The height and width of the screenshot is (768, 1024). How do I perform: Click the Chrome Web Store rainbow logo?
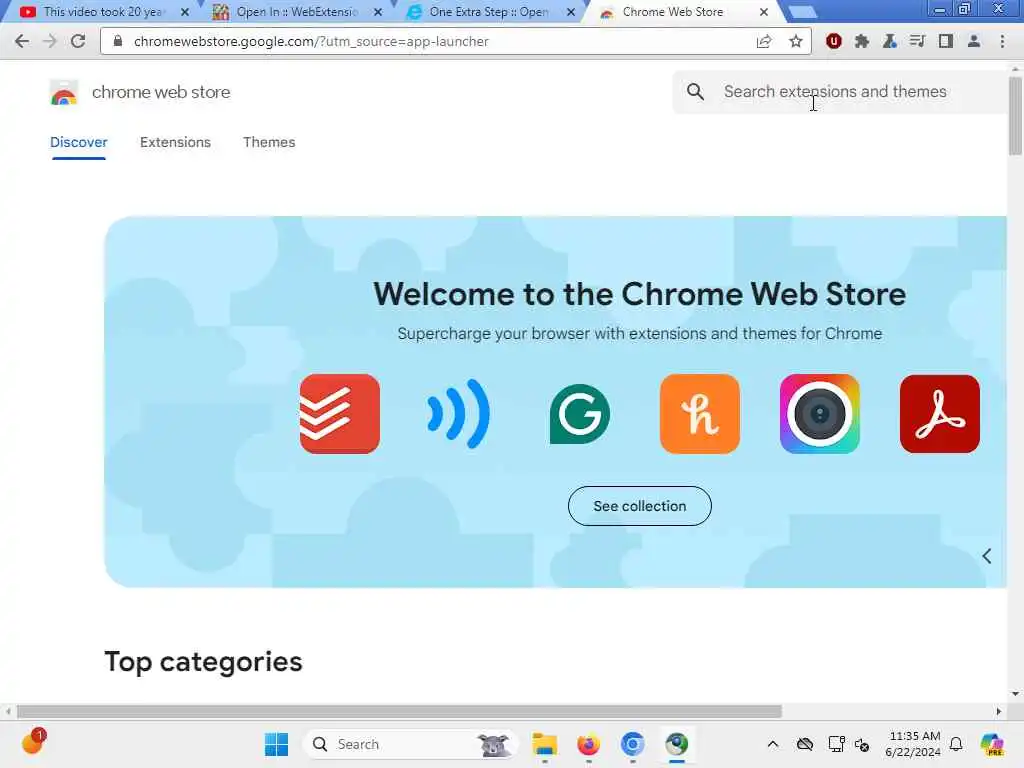pos(64,92)
